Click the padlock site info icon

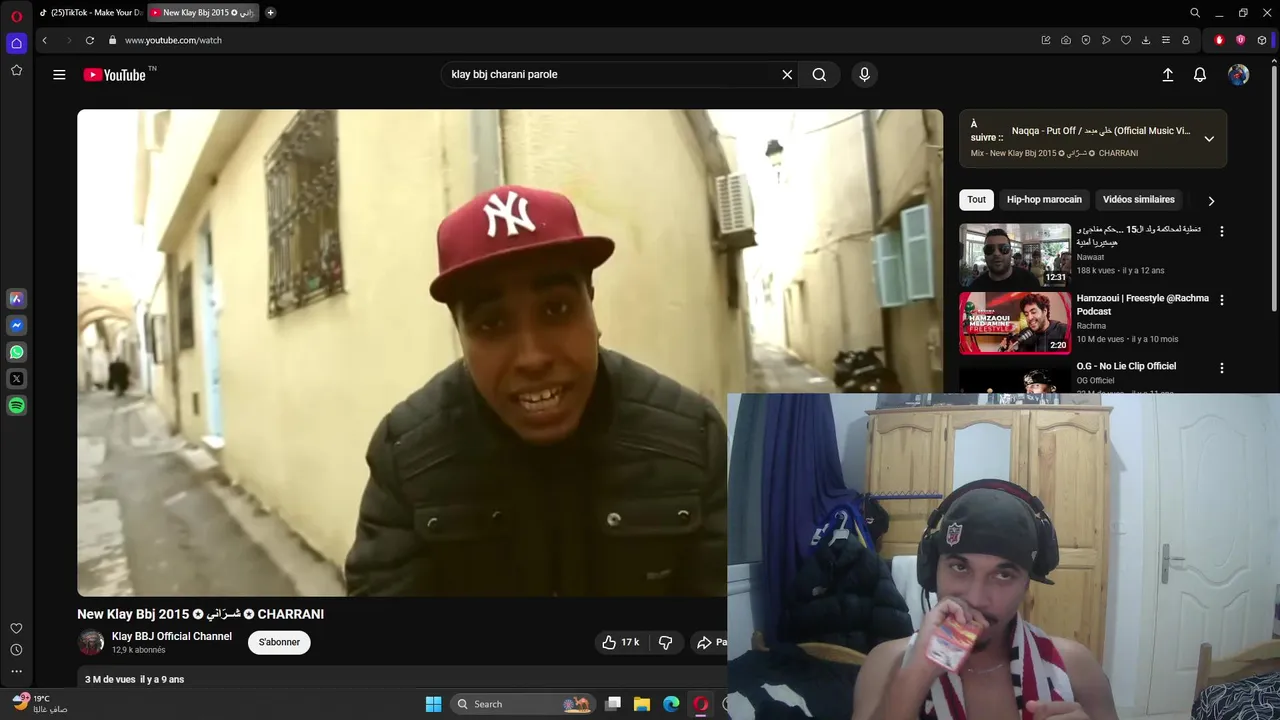point(113,40)
